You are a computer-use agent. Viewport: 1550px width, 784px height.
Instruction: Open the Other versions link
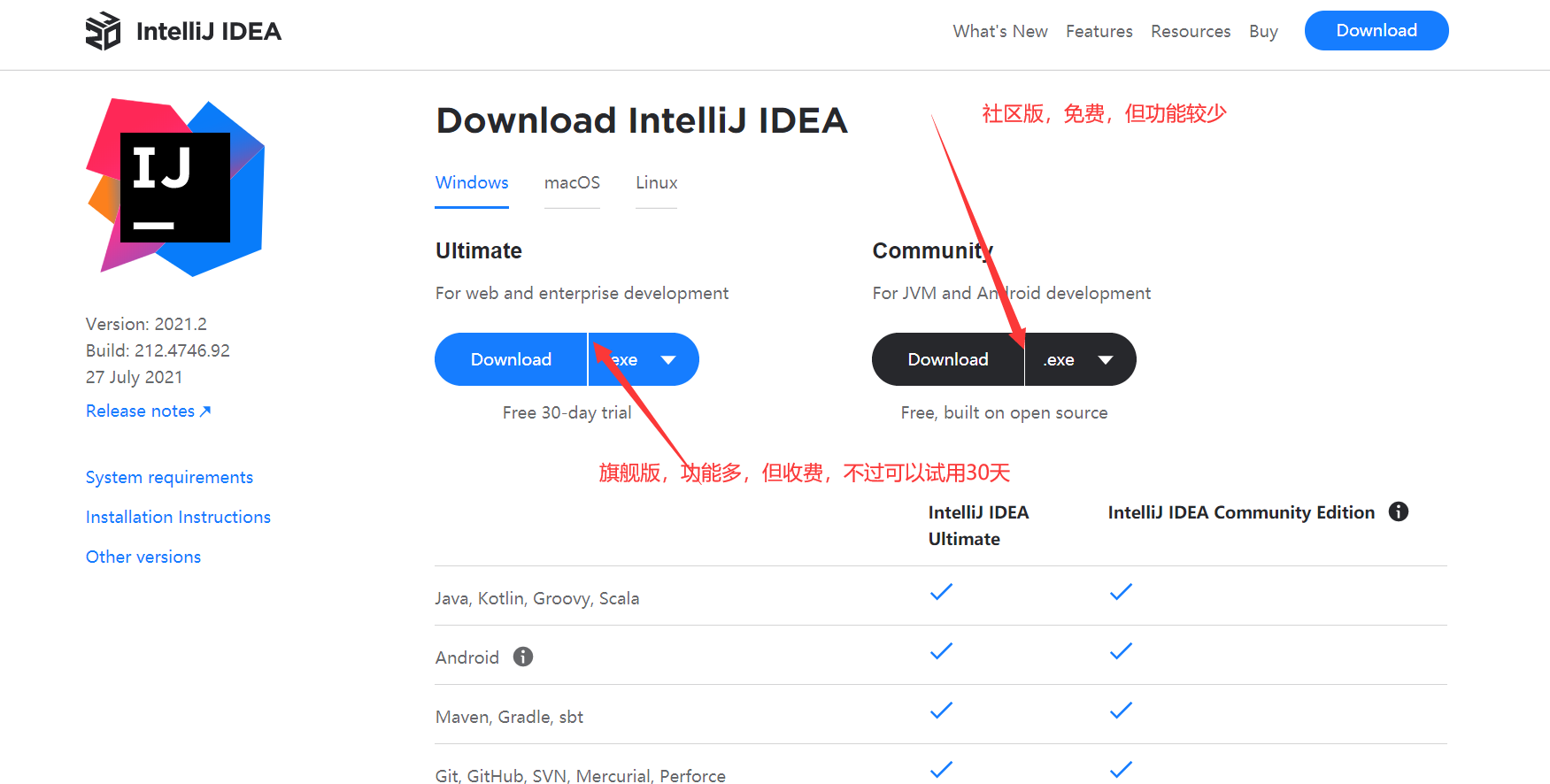pyautogui.click(x=143, y=557)
